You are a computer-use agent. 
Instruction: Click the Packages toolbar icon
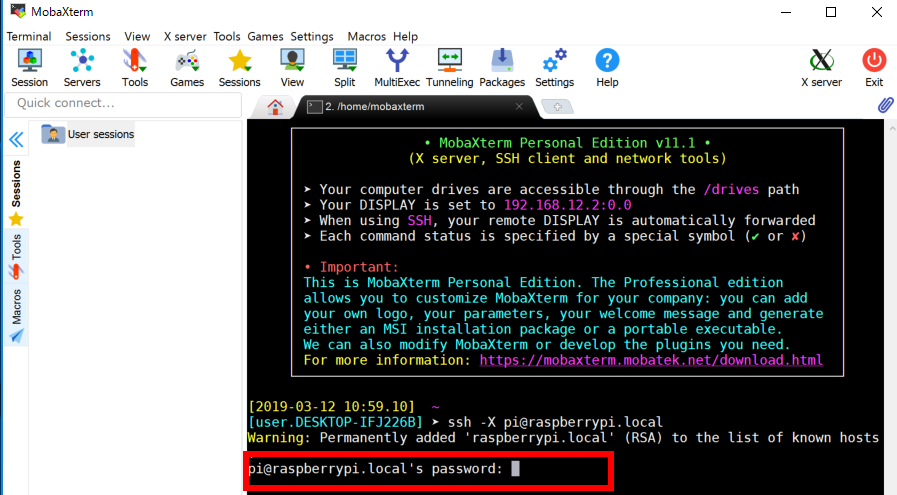pos(502,68)
